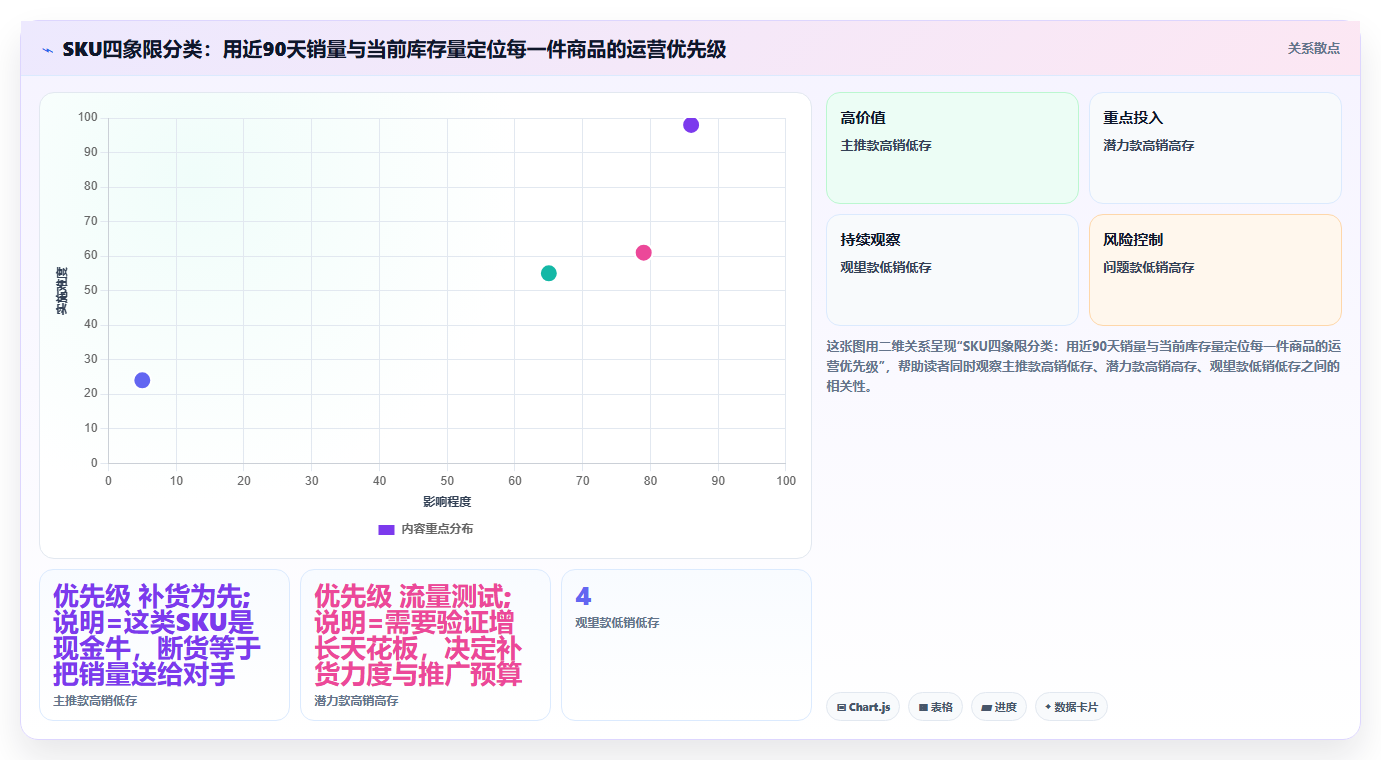Screen dimensions: 1381x760
Task: Click the pink scatter data point
Action: tap(643, 253)
